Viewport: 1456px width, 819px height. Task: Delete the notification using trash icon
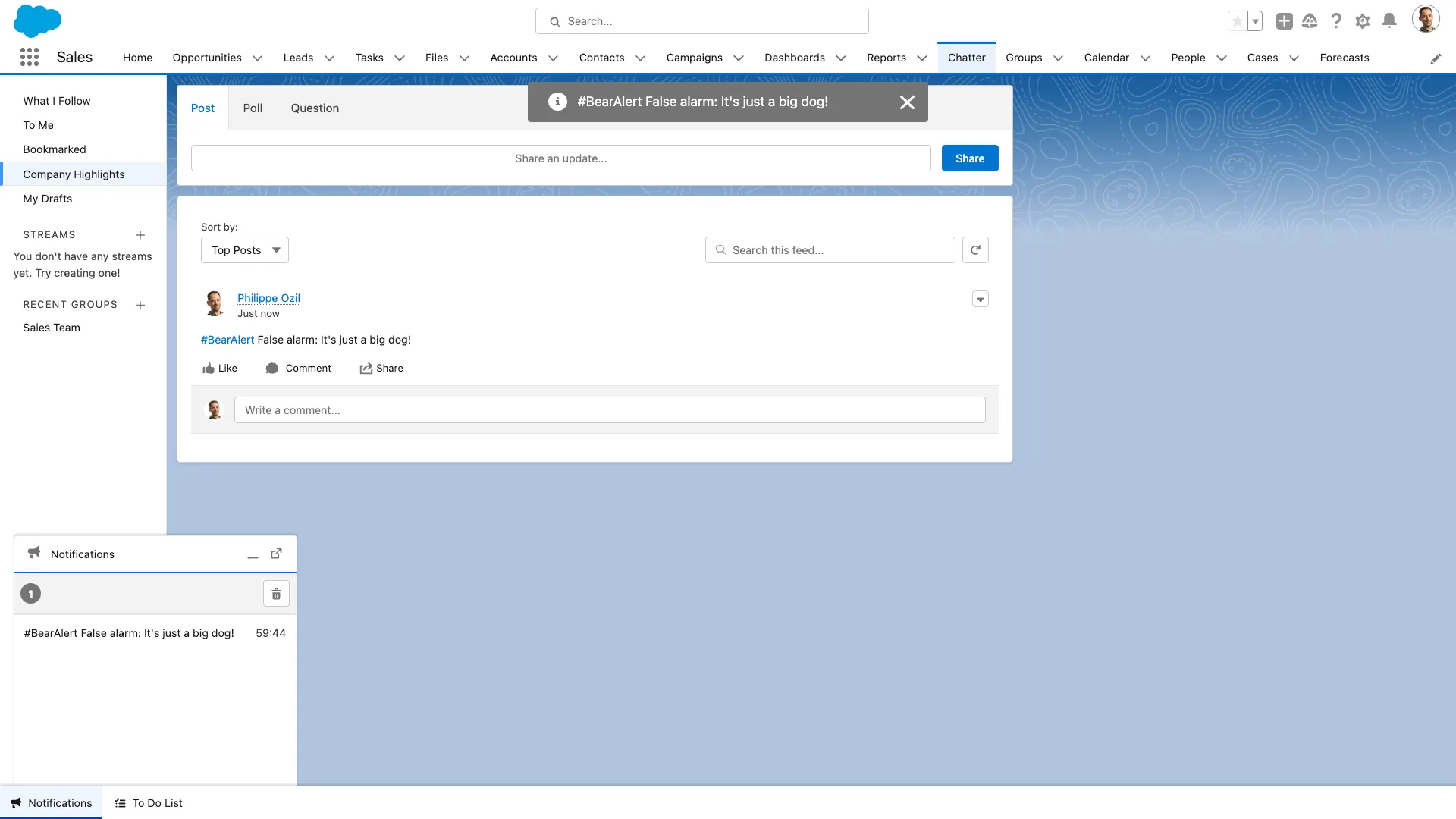click(276, 593)
